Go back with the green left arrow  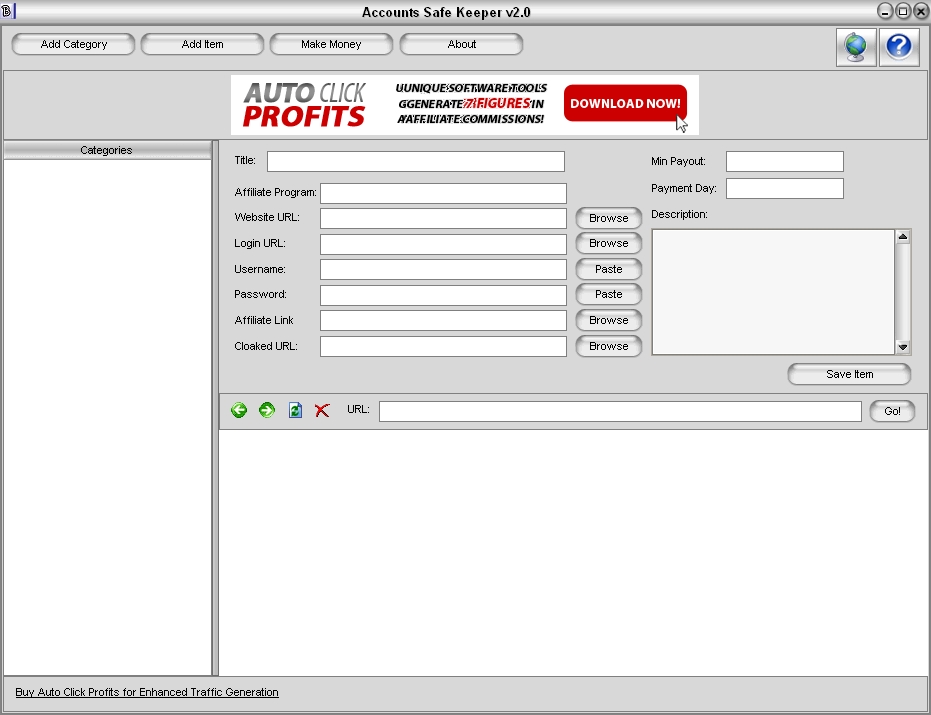(239, 410)
